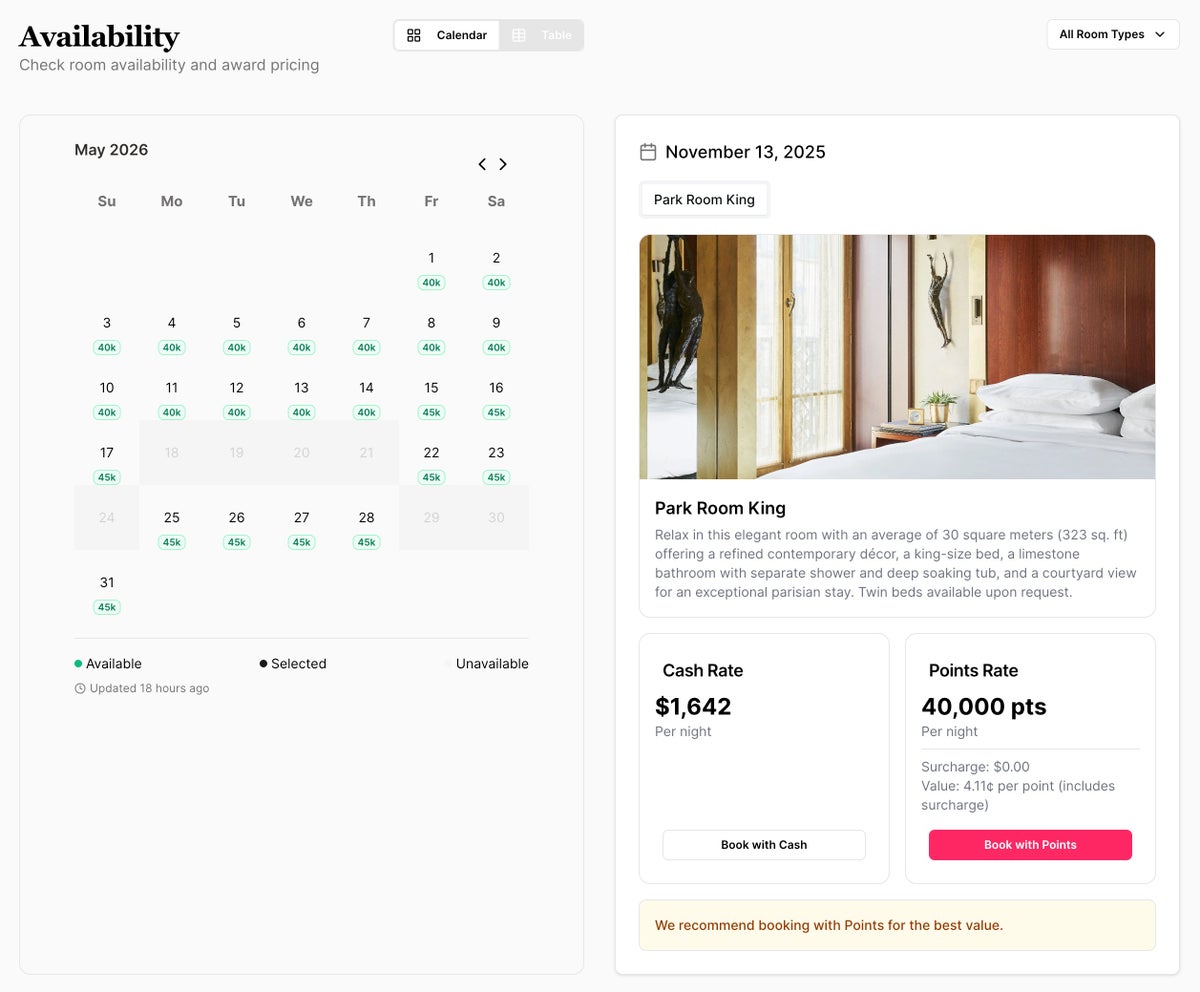This screenshot has height=992, width=1200.
Task: Select the Park Room King chip
Action: (x=704, y=199)
